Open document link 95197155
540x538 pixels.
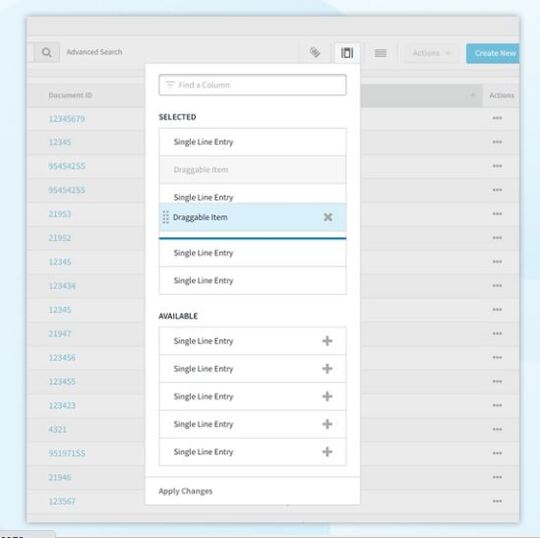point(67,453)
